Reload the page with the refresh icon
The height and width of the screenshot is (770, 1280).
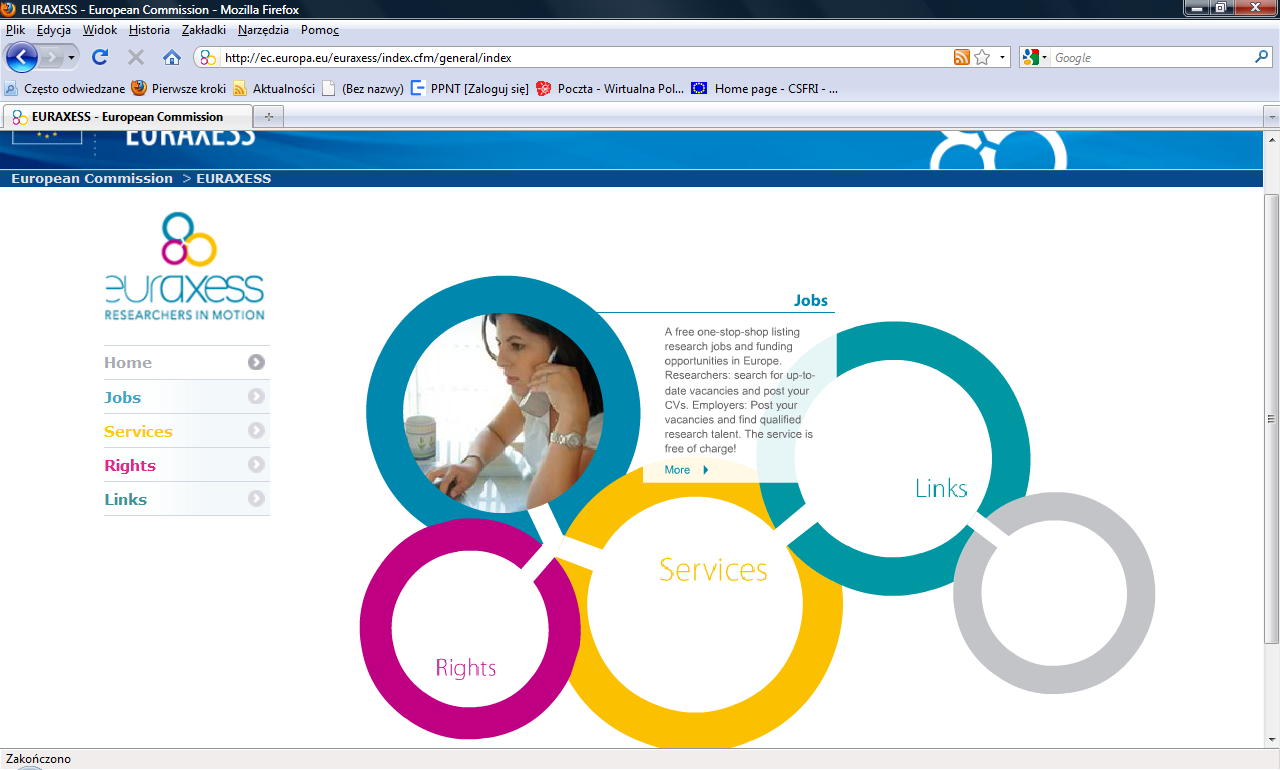[x=100, y=57]
